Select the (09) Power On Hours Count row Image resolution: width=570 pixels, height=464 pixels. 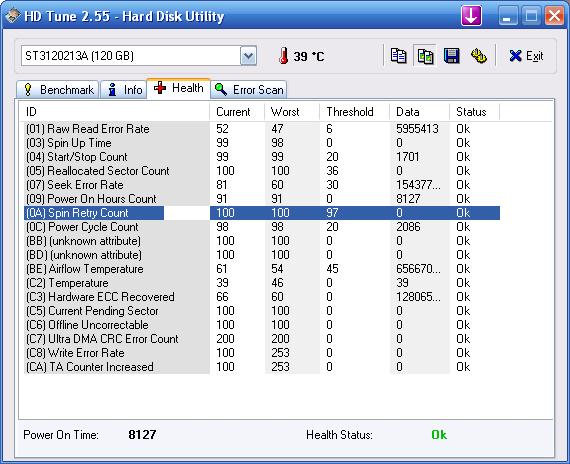click(x=262, y=199)
